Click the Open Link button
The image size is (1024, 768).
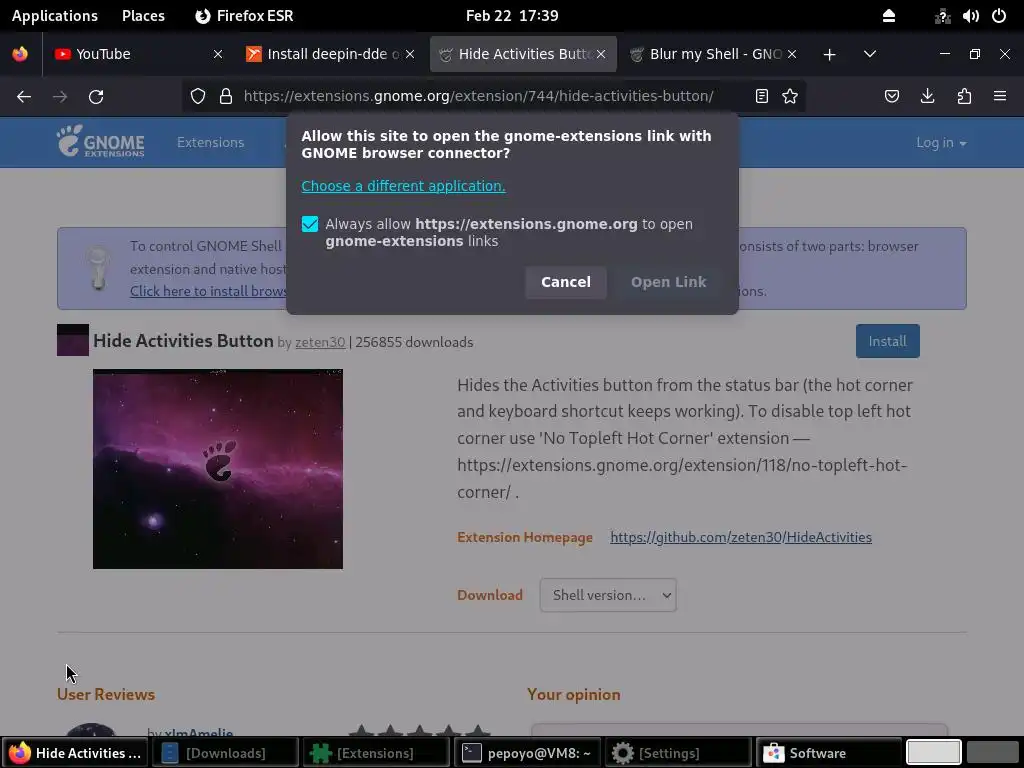click(668, 282)
